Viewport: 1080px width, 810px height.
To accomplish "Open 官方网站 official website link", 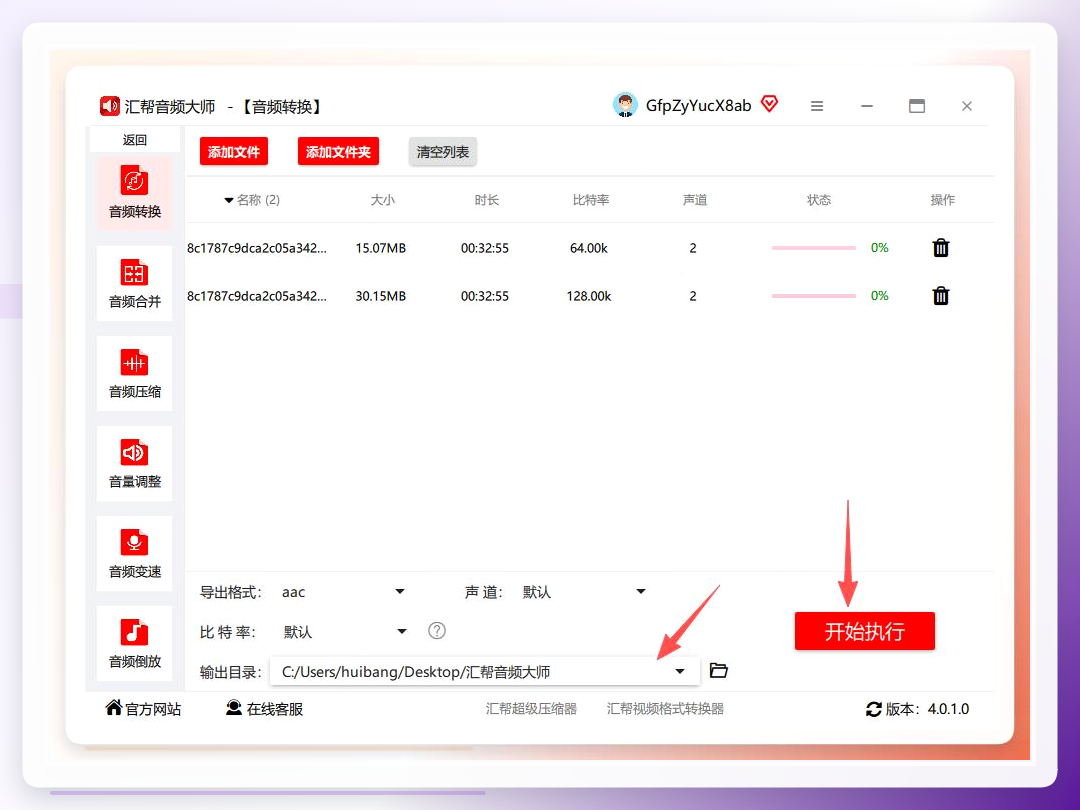I will [143, 709].
